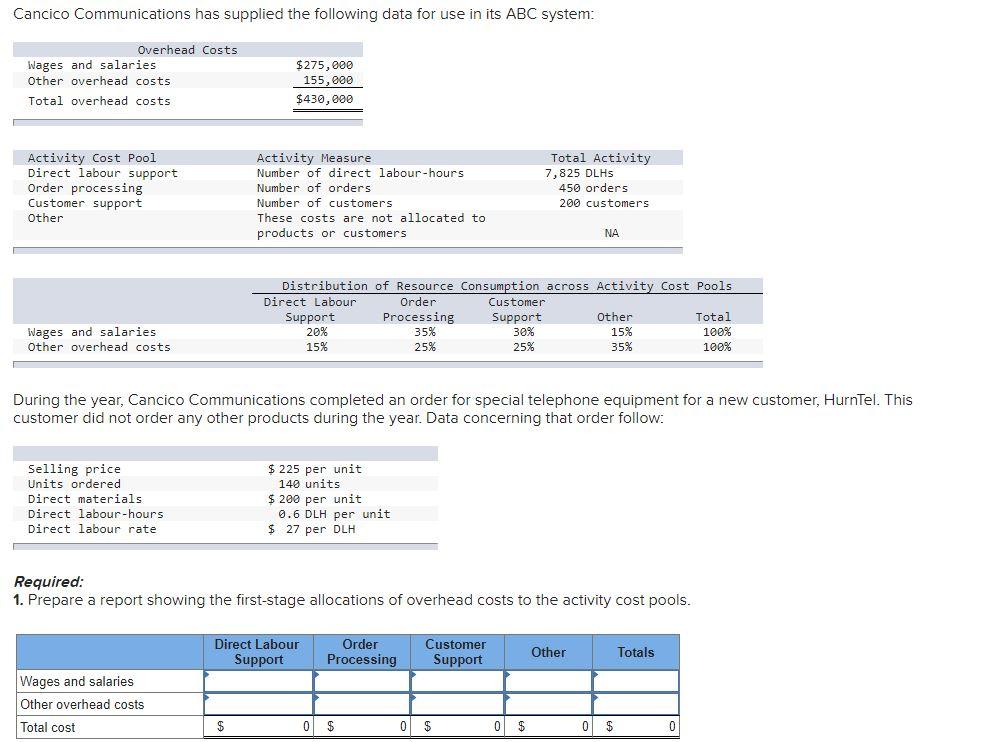This screenshot has width=982, height=742.
Task: Select the Direct Labour Support column header
Action: click(258, 651)
